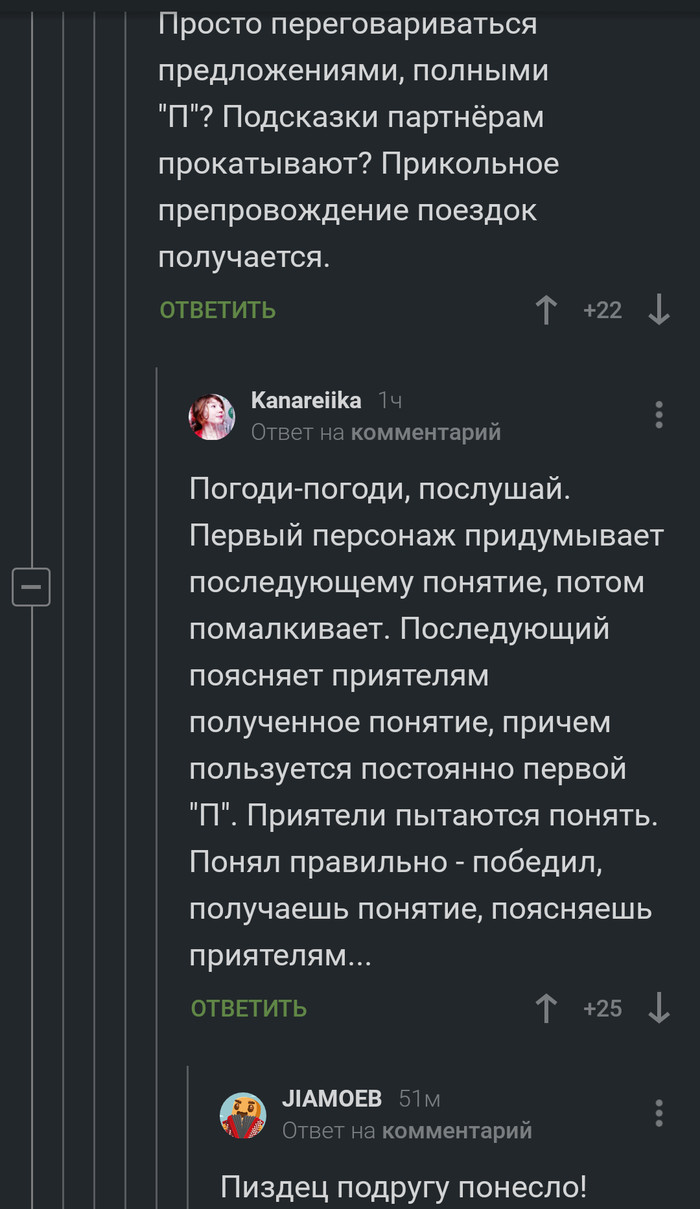
Task: Upvote Kanareiika's comment
Action: pyautogui.click(x=545, y=1008)
